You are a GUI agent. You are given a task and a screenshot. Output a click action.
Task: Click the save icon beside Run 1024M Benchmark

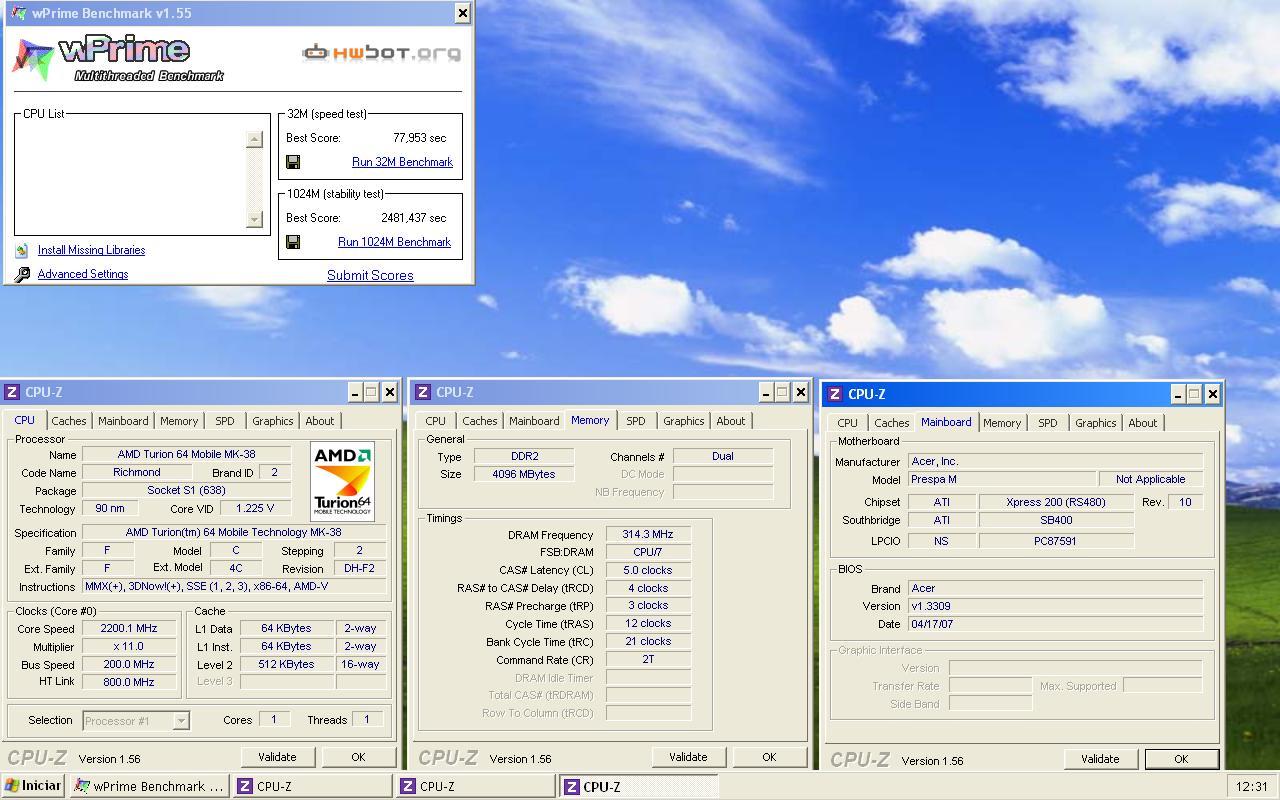click(x=293, y=242)
